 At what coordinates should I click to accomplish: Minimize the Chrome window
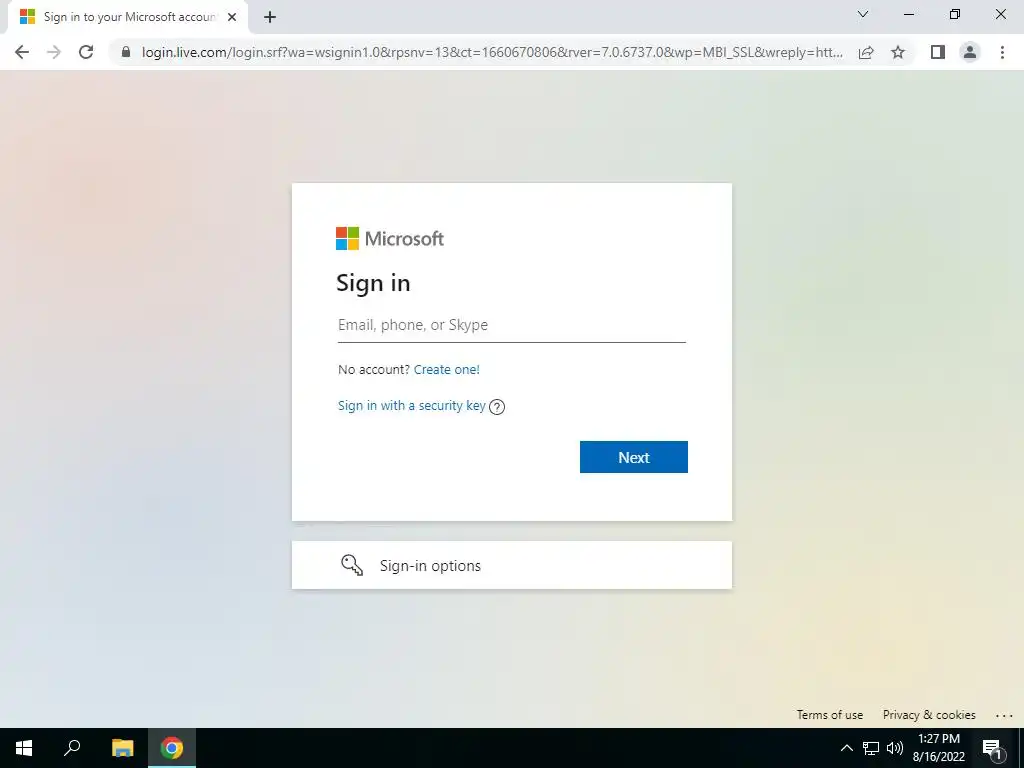[909, 14]
